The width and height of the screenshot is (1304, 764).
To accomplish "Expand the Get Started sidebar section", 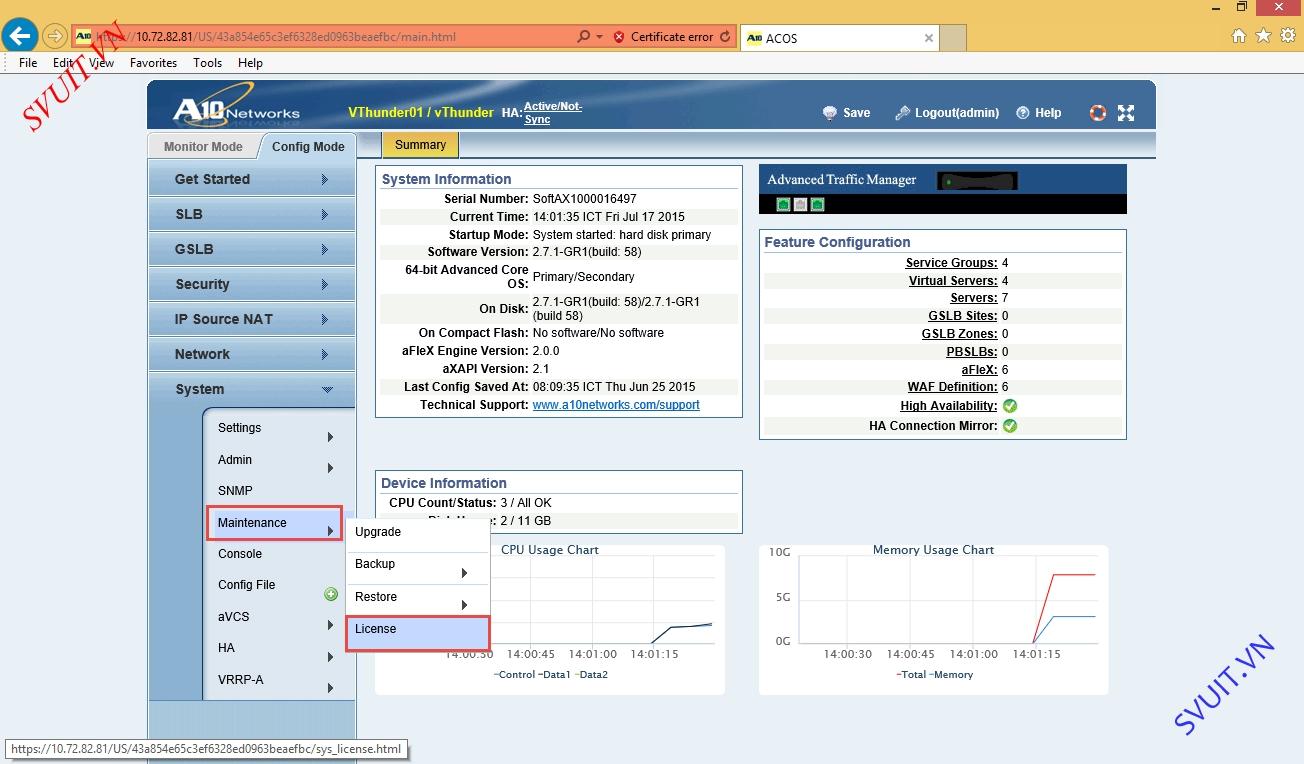I will [x=252, y=179].
